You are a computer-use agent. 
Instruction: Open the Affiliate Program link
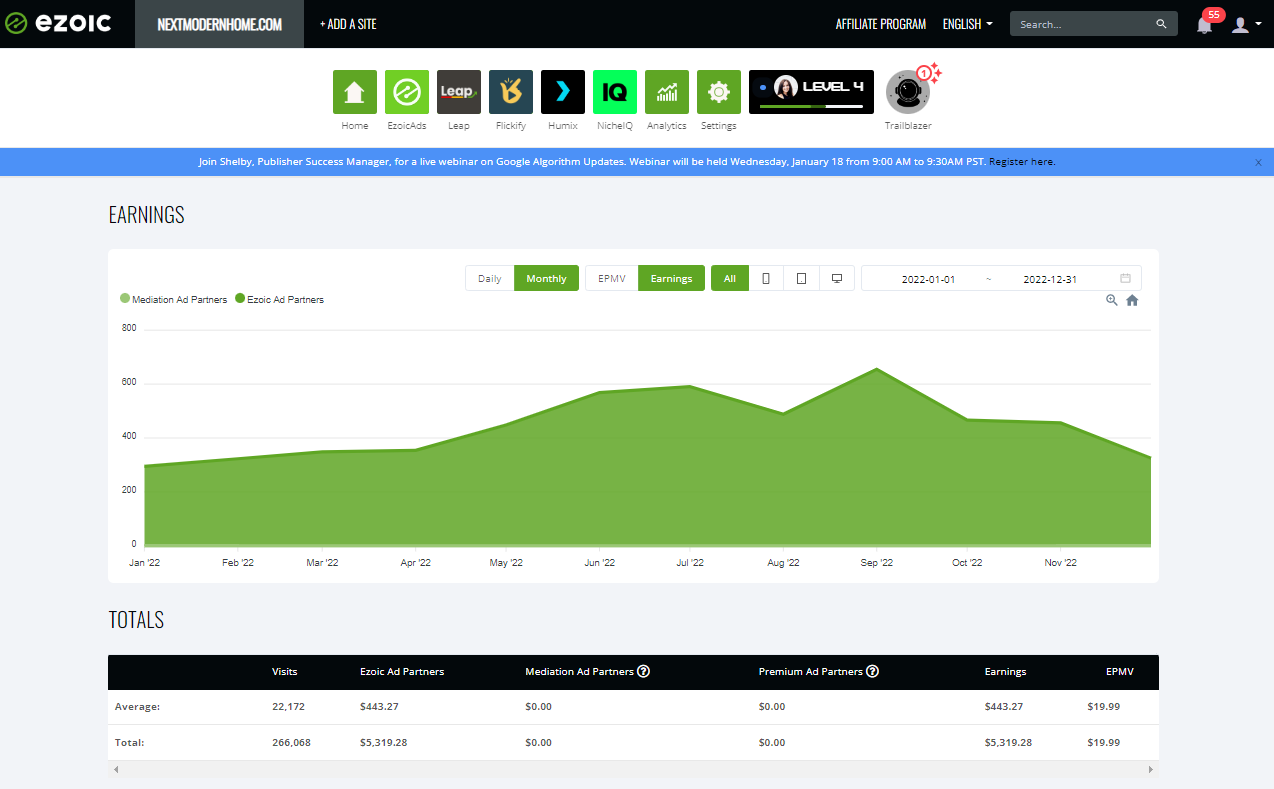(x=881, y=24)
